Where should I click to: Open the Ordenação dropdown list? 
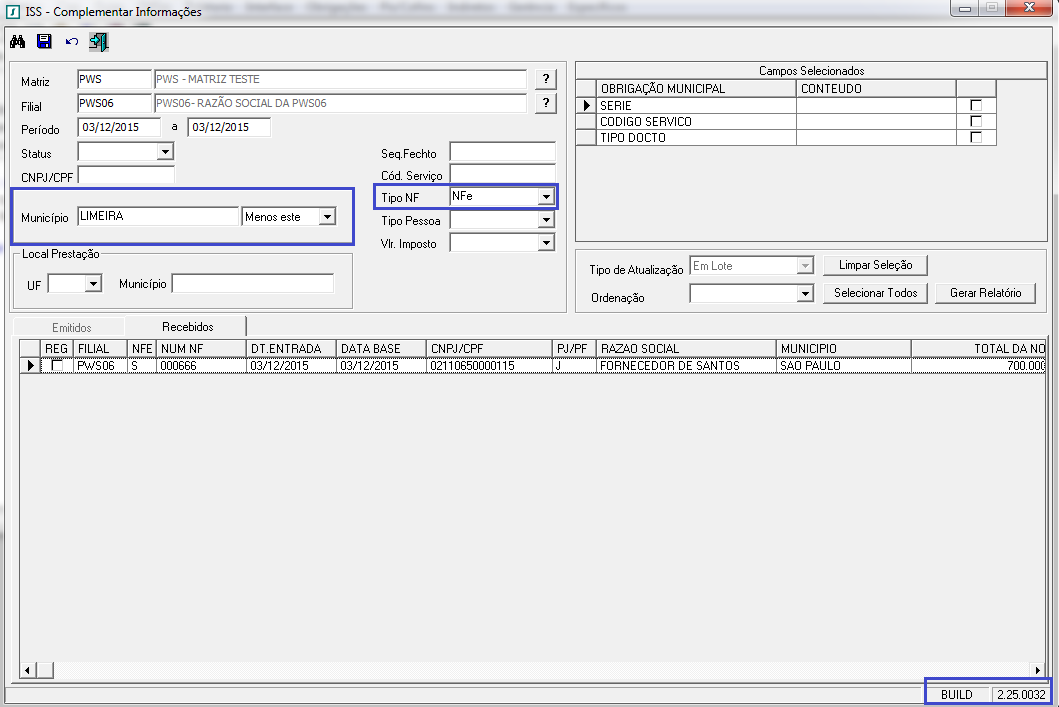805,294
